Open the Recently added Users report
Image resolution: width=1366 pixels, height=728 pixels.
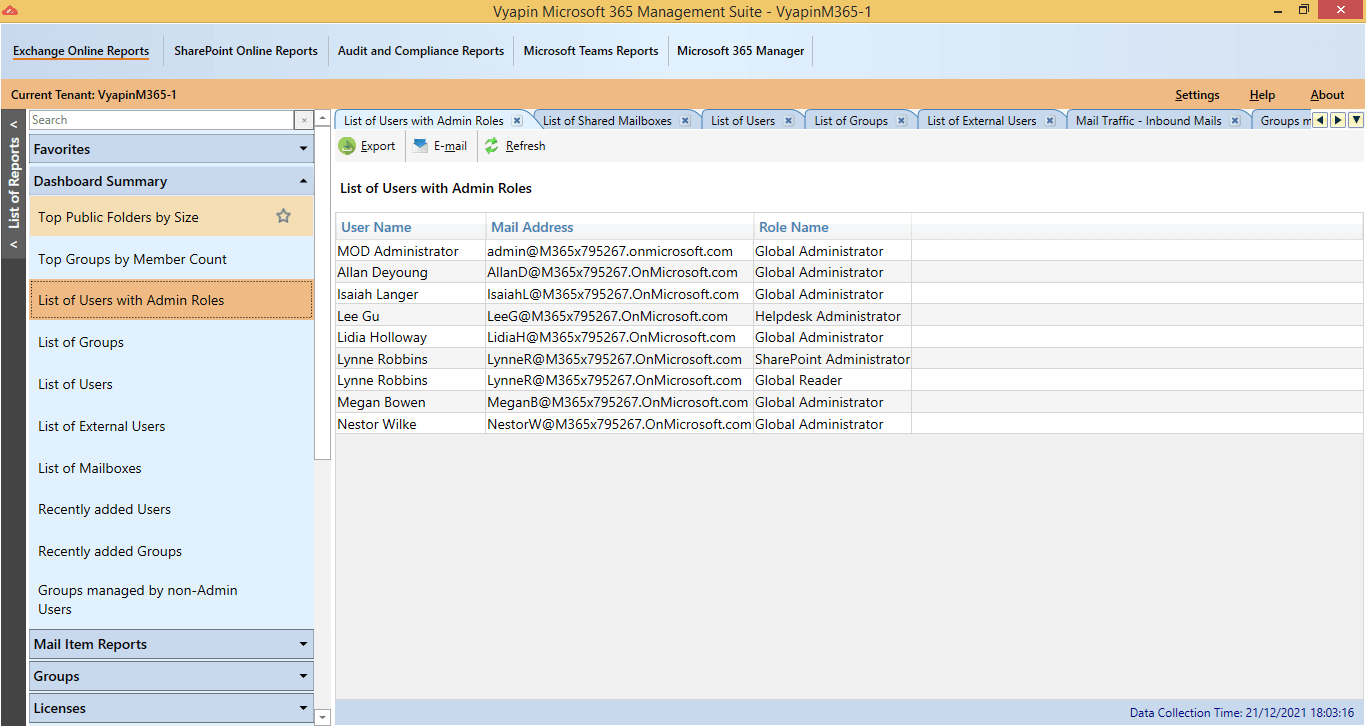pos(171,509)
